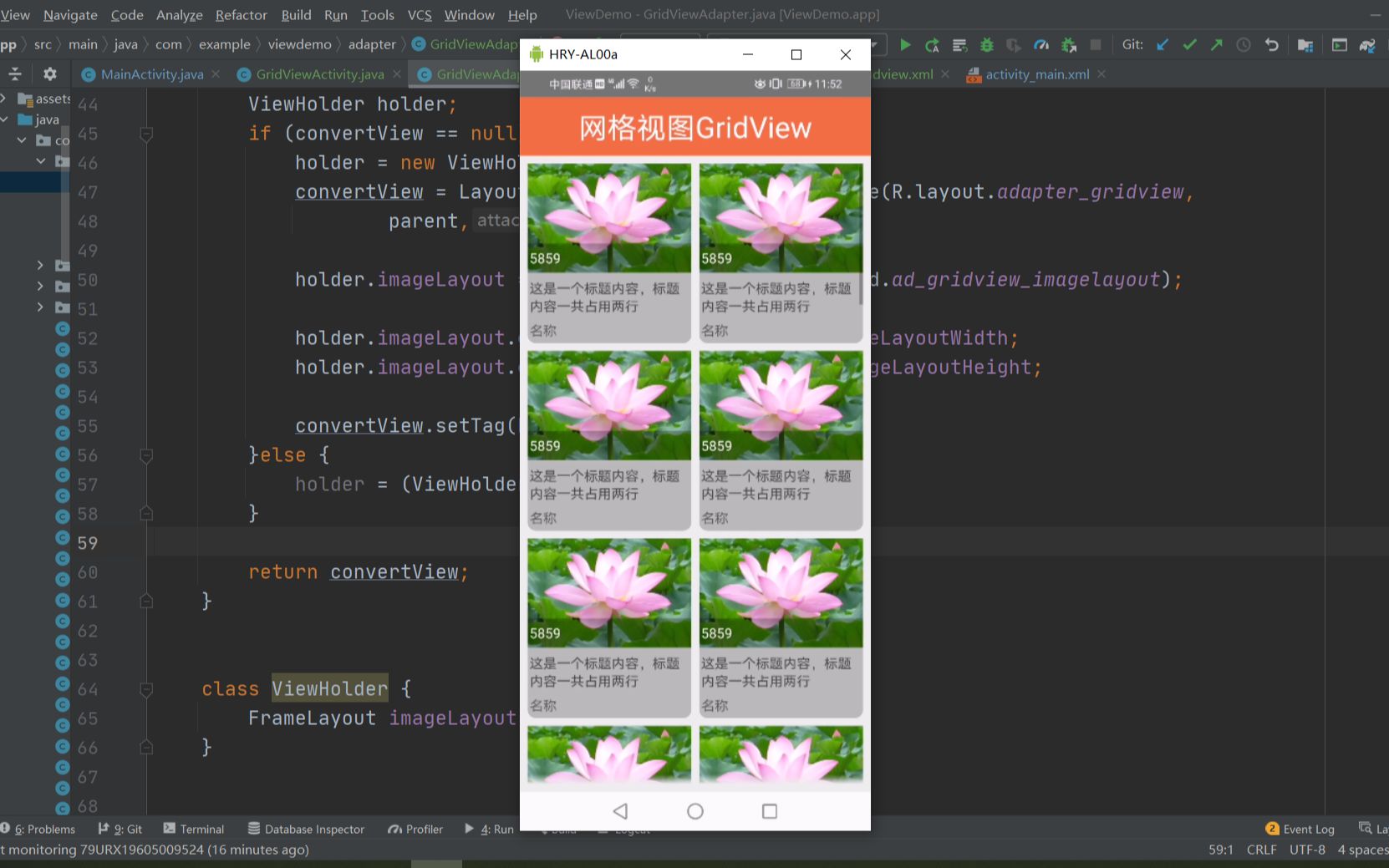Click Git Commit green checkmark
Screen dimensions: 1389x868
point(1189,44)
